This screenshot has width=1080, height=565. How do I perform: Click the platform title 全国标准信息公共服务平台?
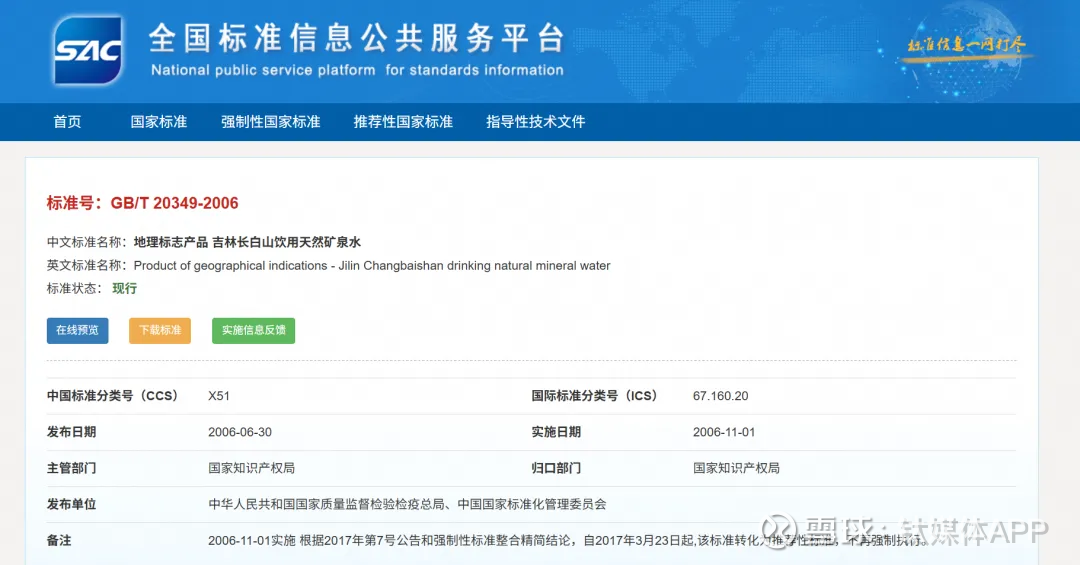point(357,38)
